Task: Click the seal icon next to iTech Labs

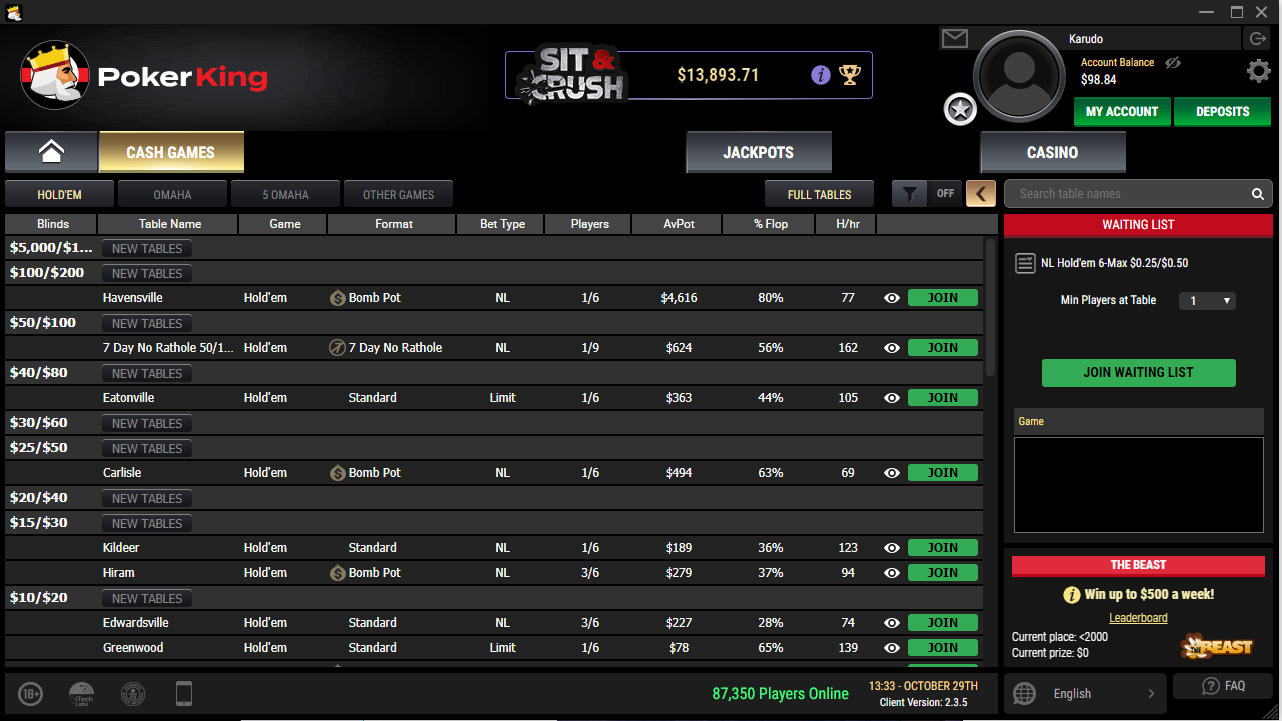Action: [133, 693]
